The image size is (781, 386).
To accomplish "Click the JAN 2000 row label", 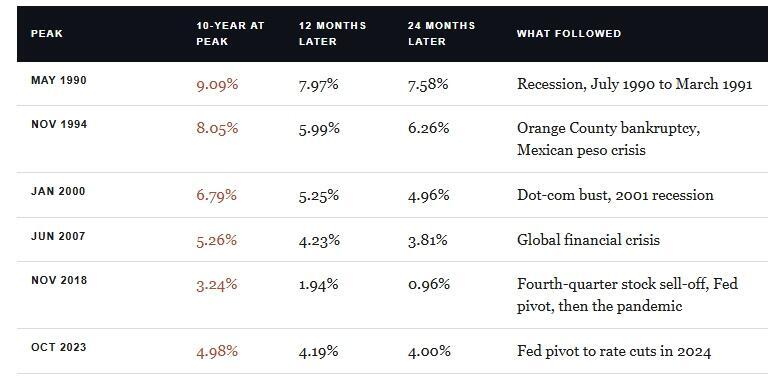I will tap(58, 191).
